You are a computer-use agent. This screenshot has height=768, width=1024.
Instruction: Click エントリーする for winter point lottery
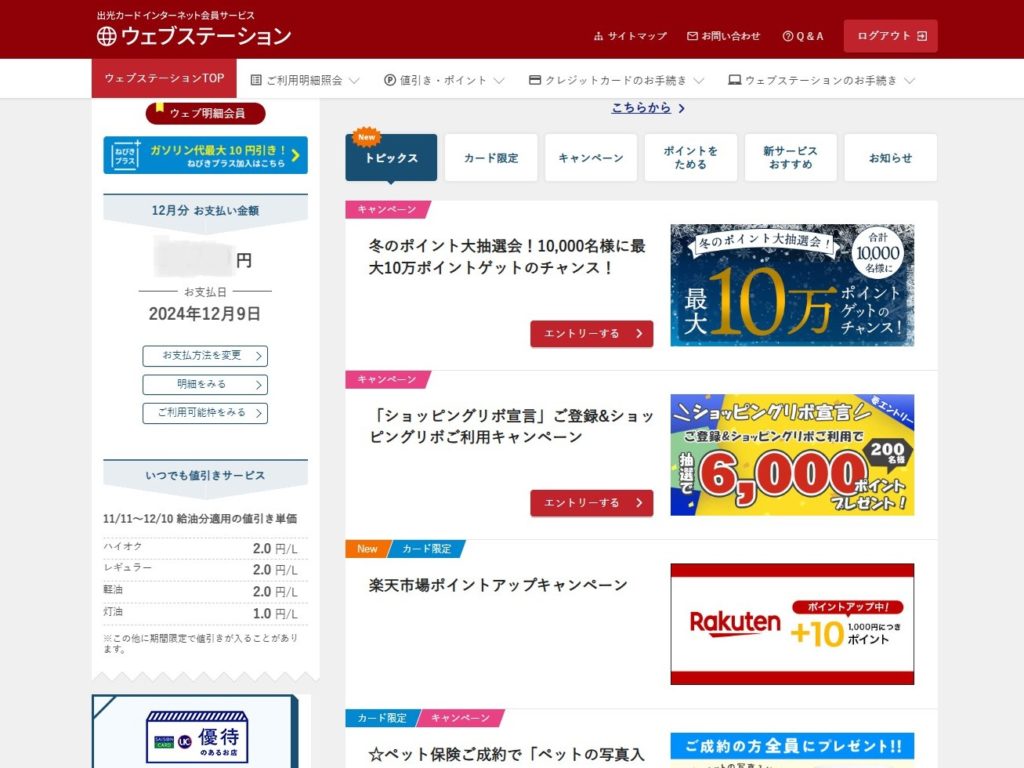point(592,334)
